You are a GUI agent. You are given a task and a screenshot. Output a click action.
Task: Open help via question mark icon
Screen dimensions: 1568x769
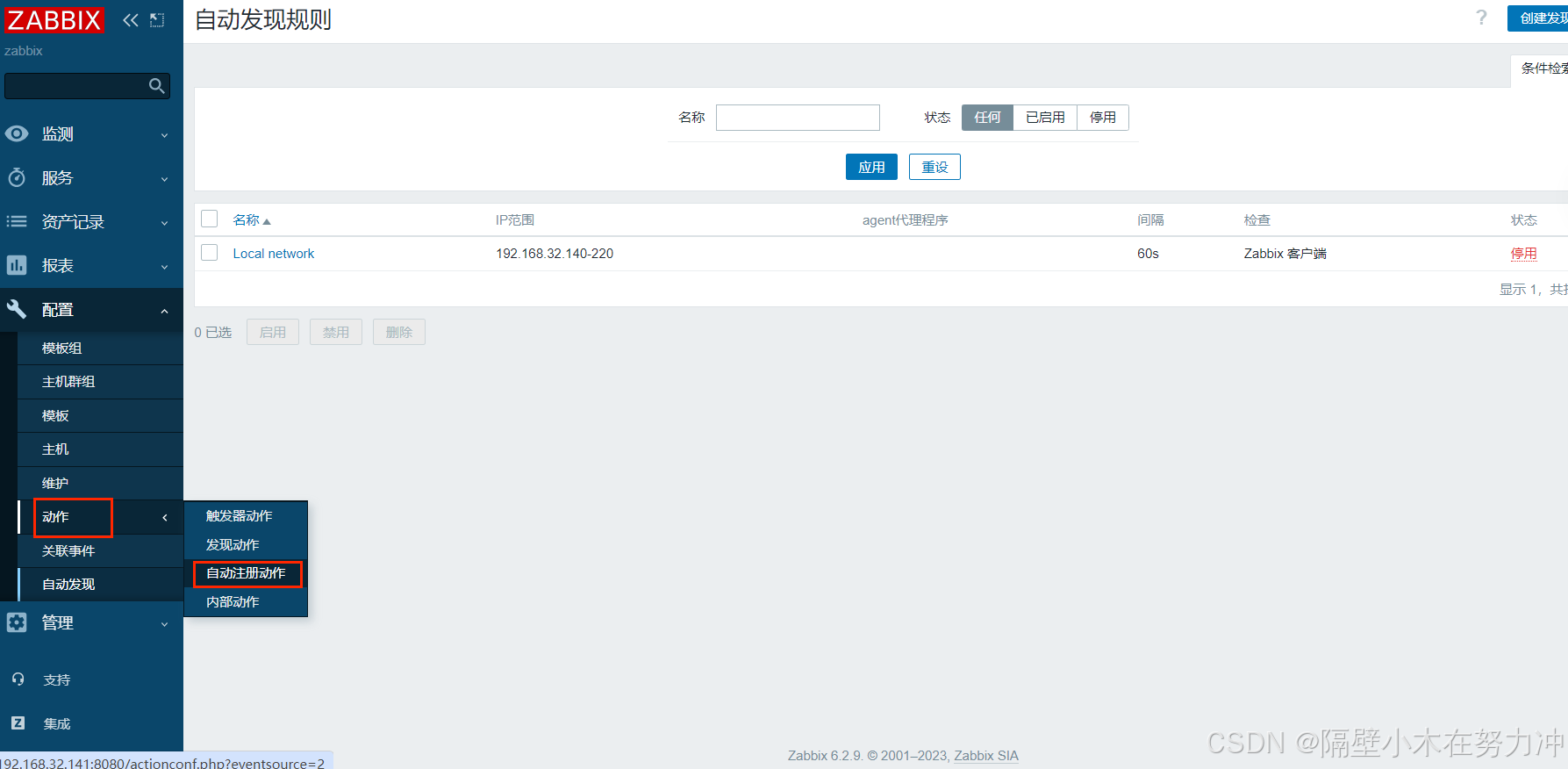[x=1481, y=18]
